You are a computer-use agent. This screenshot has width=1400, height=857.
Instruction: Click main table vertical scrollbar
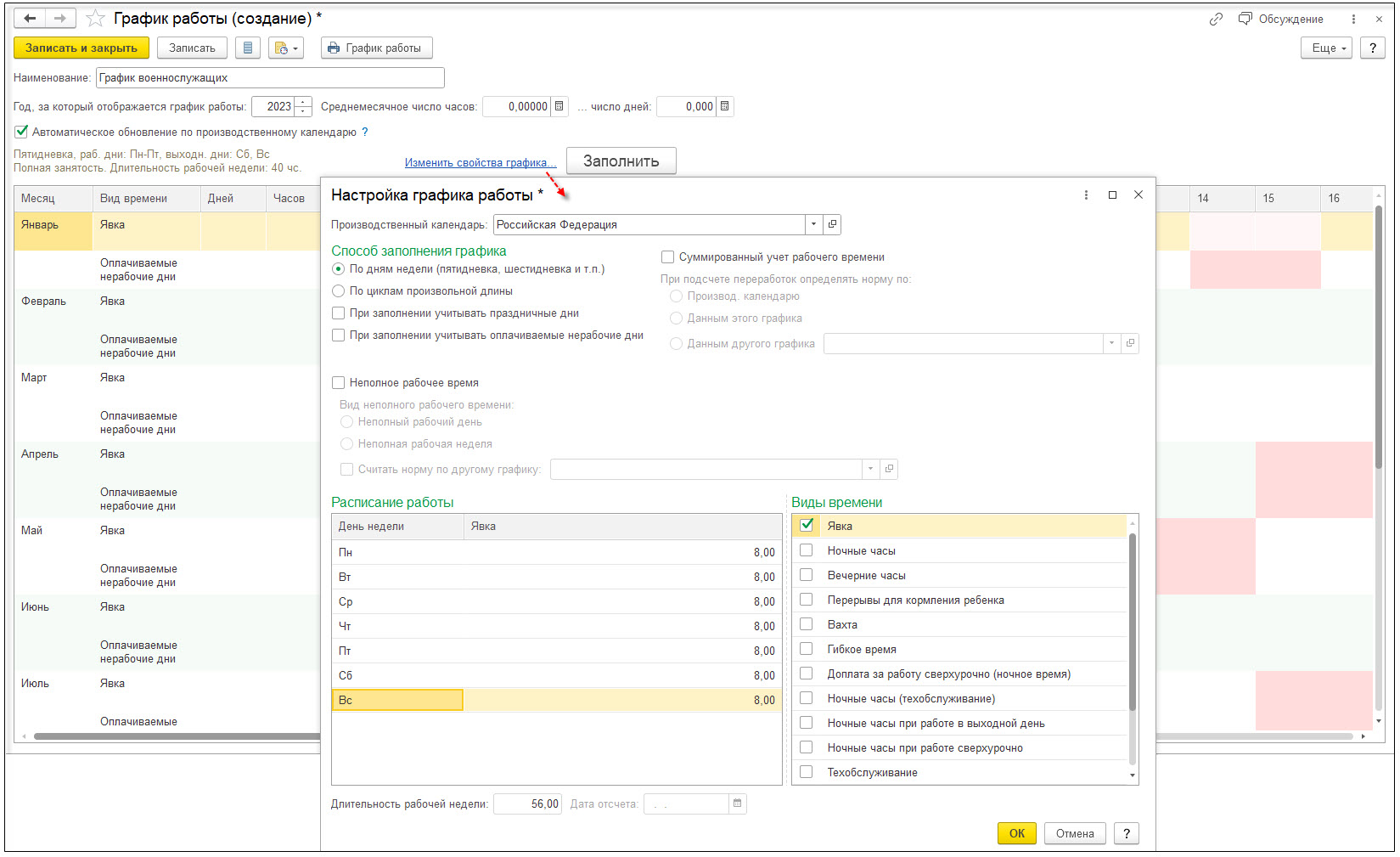(x=1379, y=336)
